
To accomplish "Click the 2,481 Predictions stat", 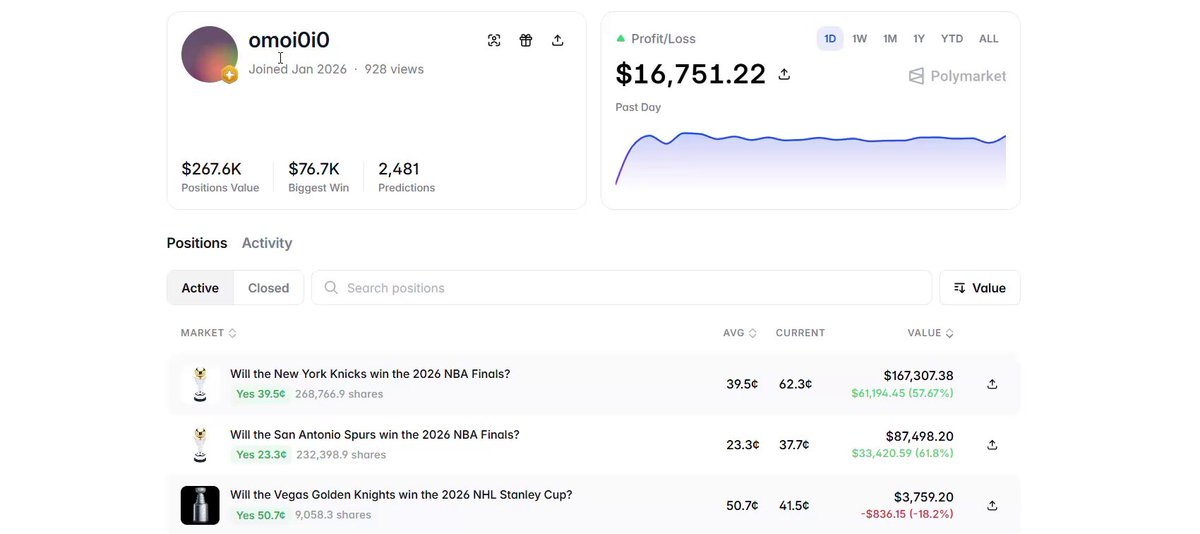I will point(406,177).
